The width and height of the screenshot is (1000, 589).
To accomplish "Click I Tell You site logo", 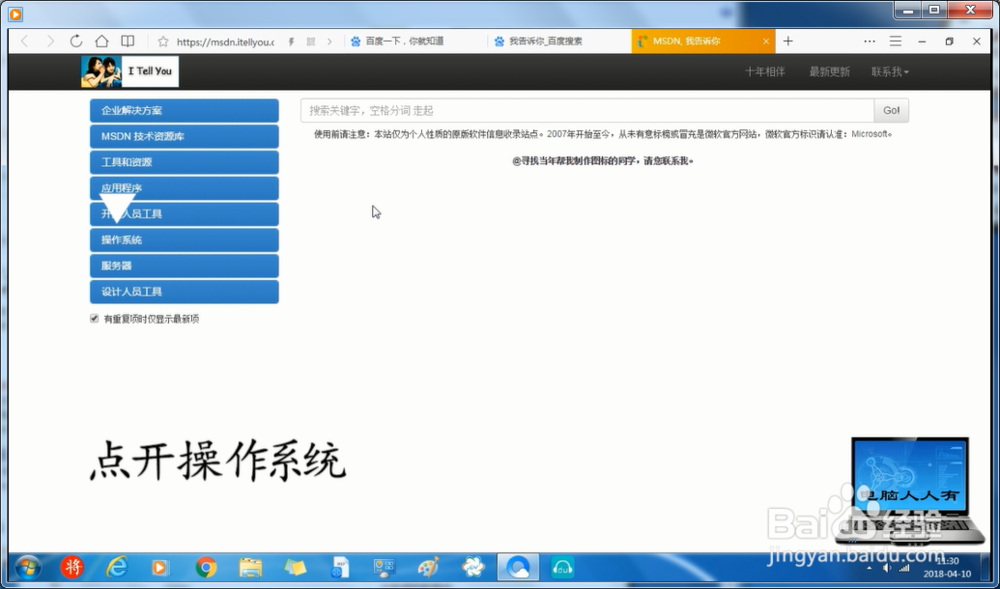I will (x=129, y=71).
